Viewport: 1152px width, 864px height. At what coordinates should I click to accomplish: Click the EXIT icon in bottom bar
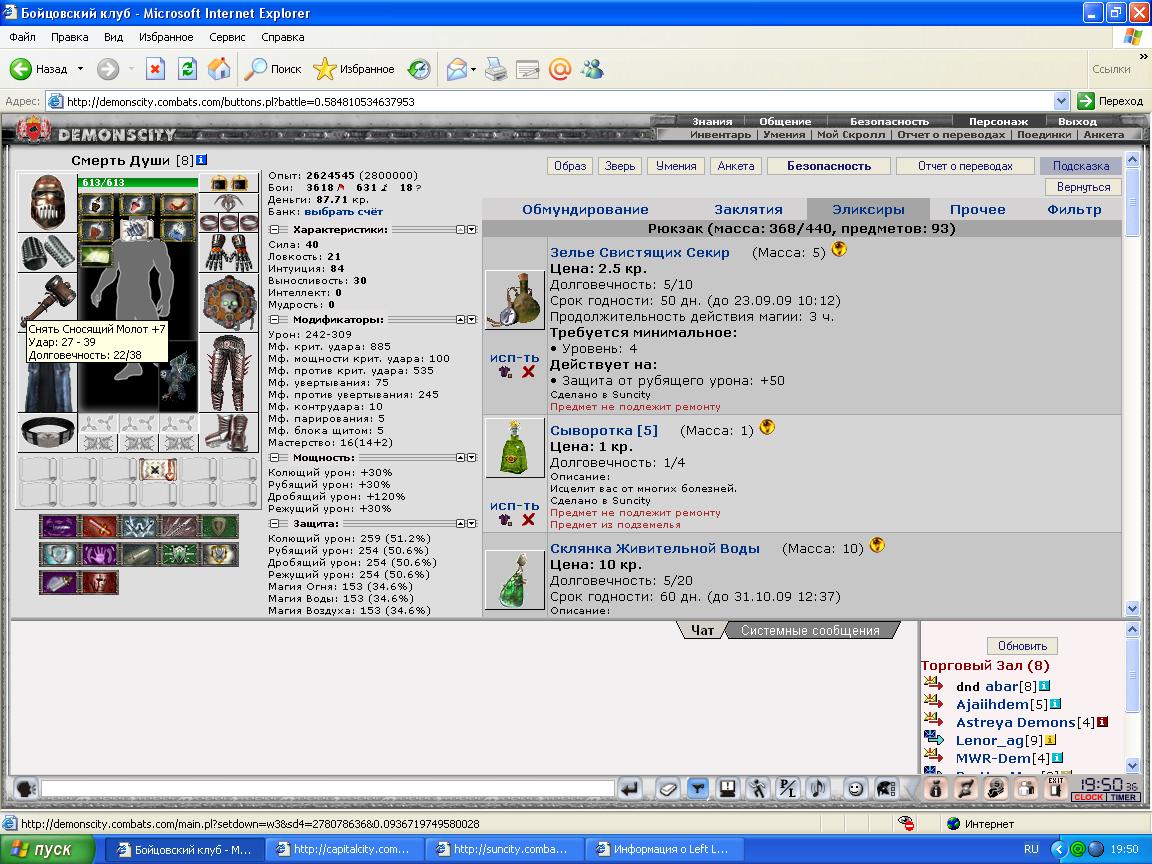[1056, 788]
